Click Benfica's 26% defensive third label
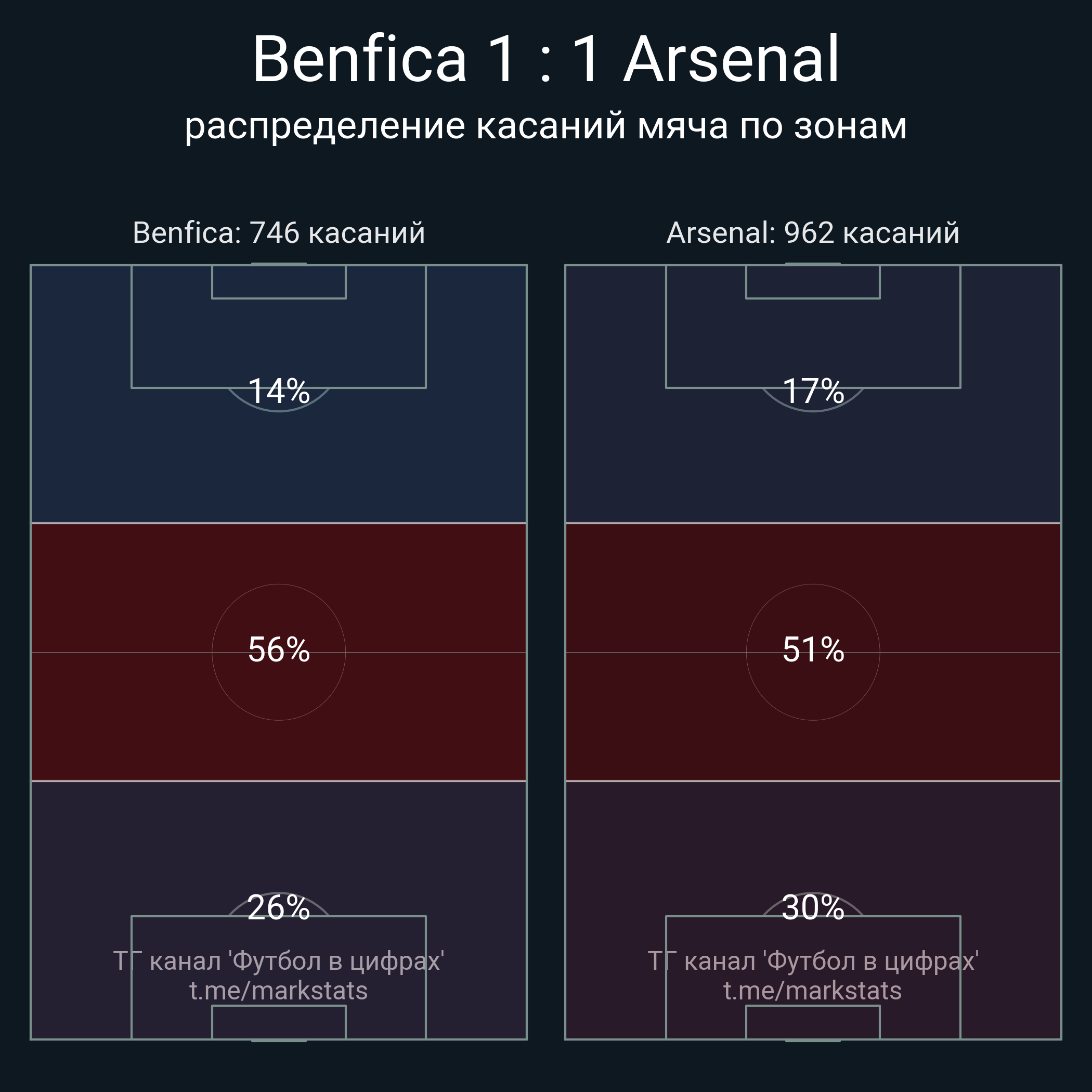The width and height of the screenshot is (1092, 1092). (x=279, y=908)
